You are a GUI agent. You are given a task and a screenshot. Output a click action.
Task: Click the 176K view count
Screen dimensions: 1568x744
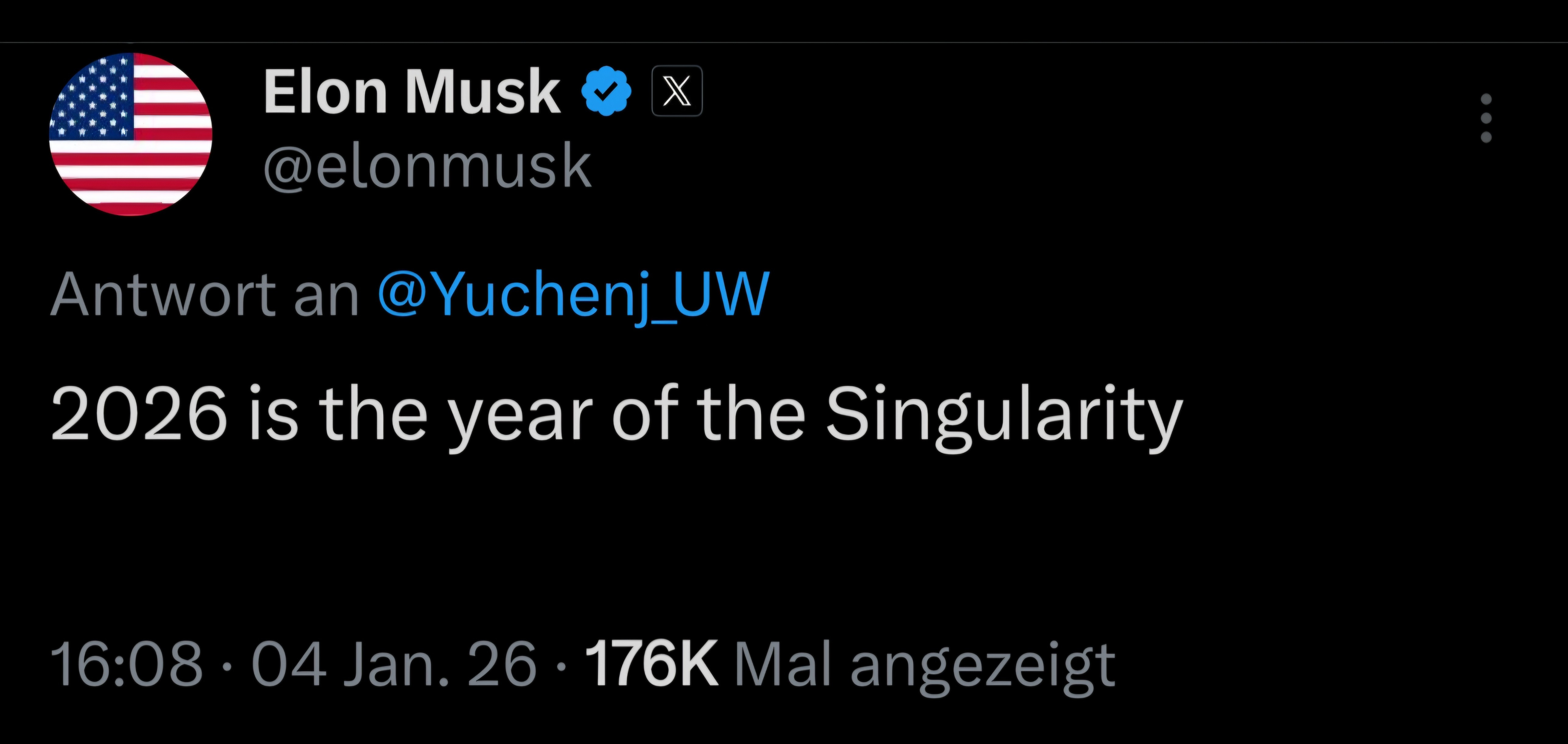click(651, 664)
